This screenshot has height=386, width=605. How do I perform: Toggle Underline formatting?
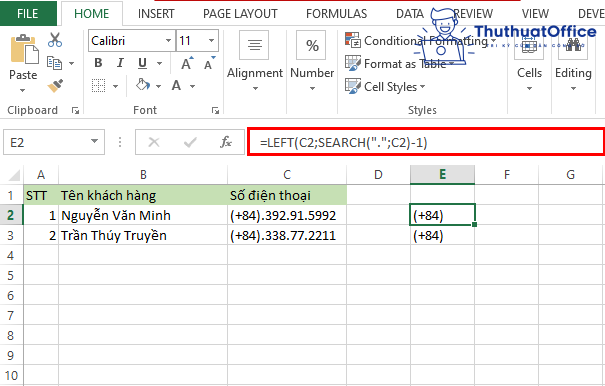click(142, 63)
